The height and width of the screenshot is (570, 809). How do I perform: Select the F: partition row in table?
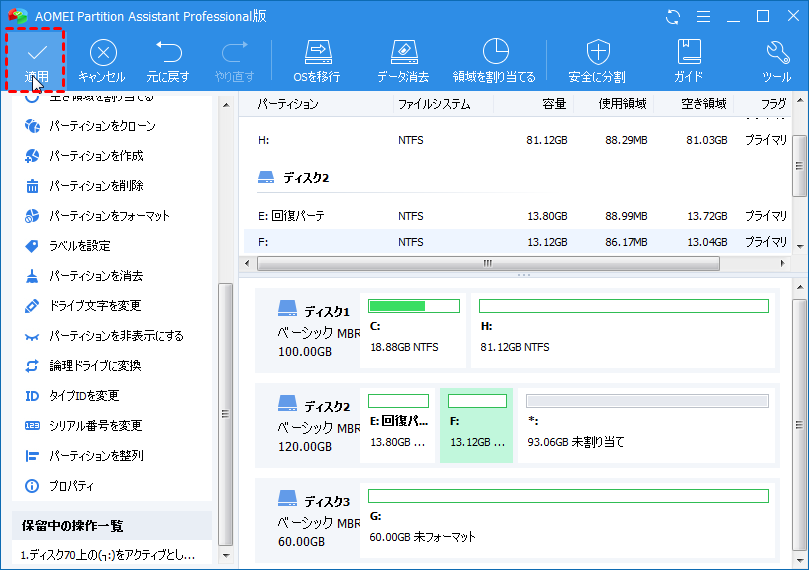517,242
